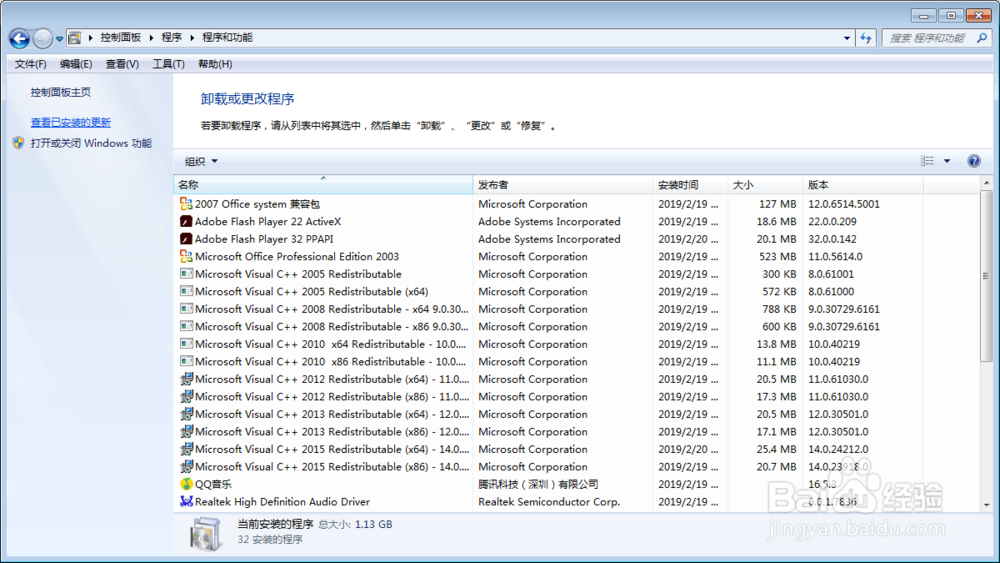Click version 12.0.6514.5001 cell
The image size is (1000, 563).
[x=844, y=204]
